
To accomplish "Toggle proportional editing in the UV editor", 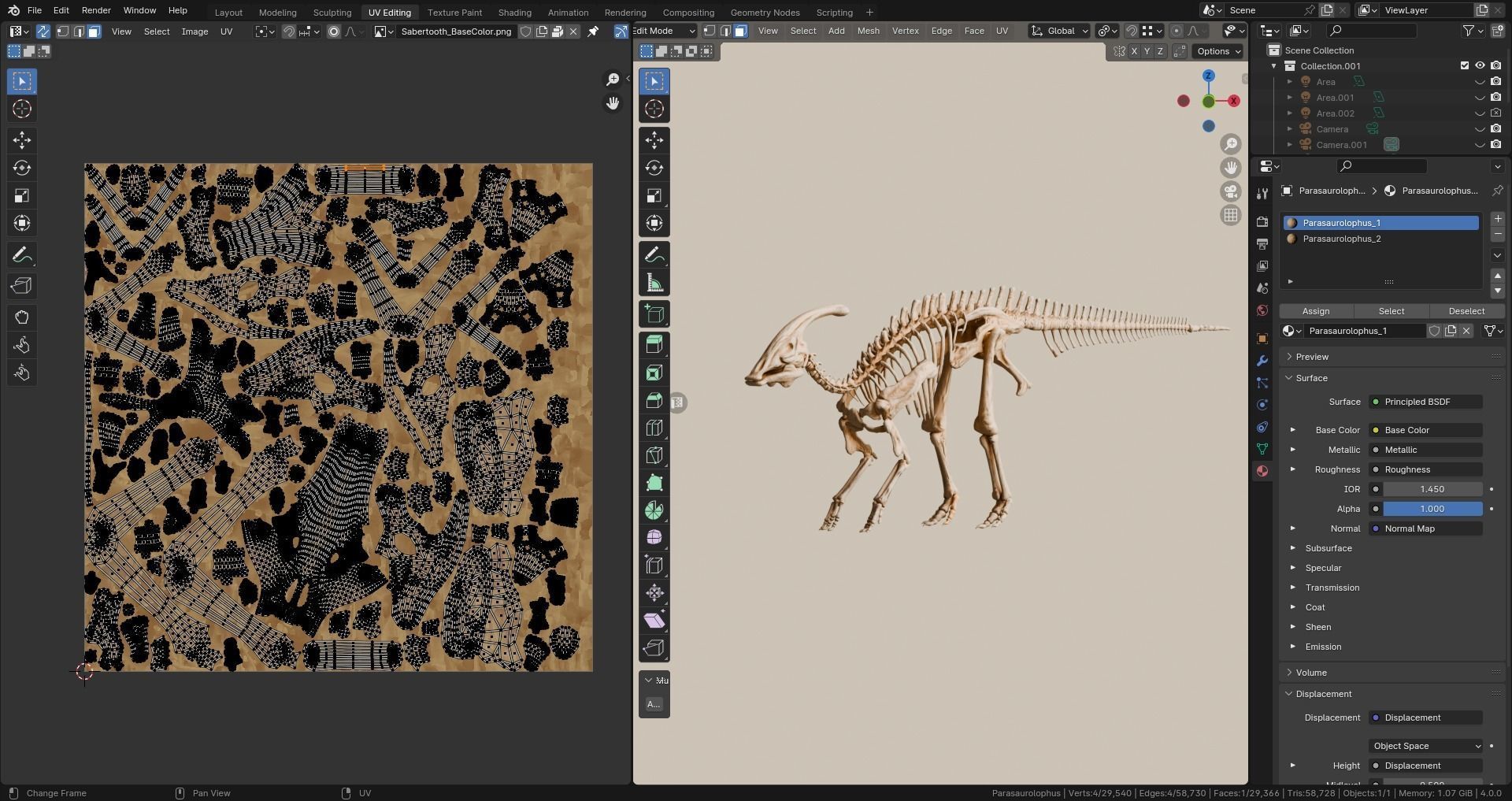I will pyautogui.click(x=334, y=32).
